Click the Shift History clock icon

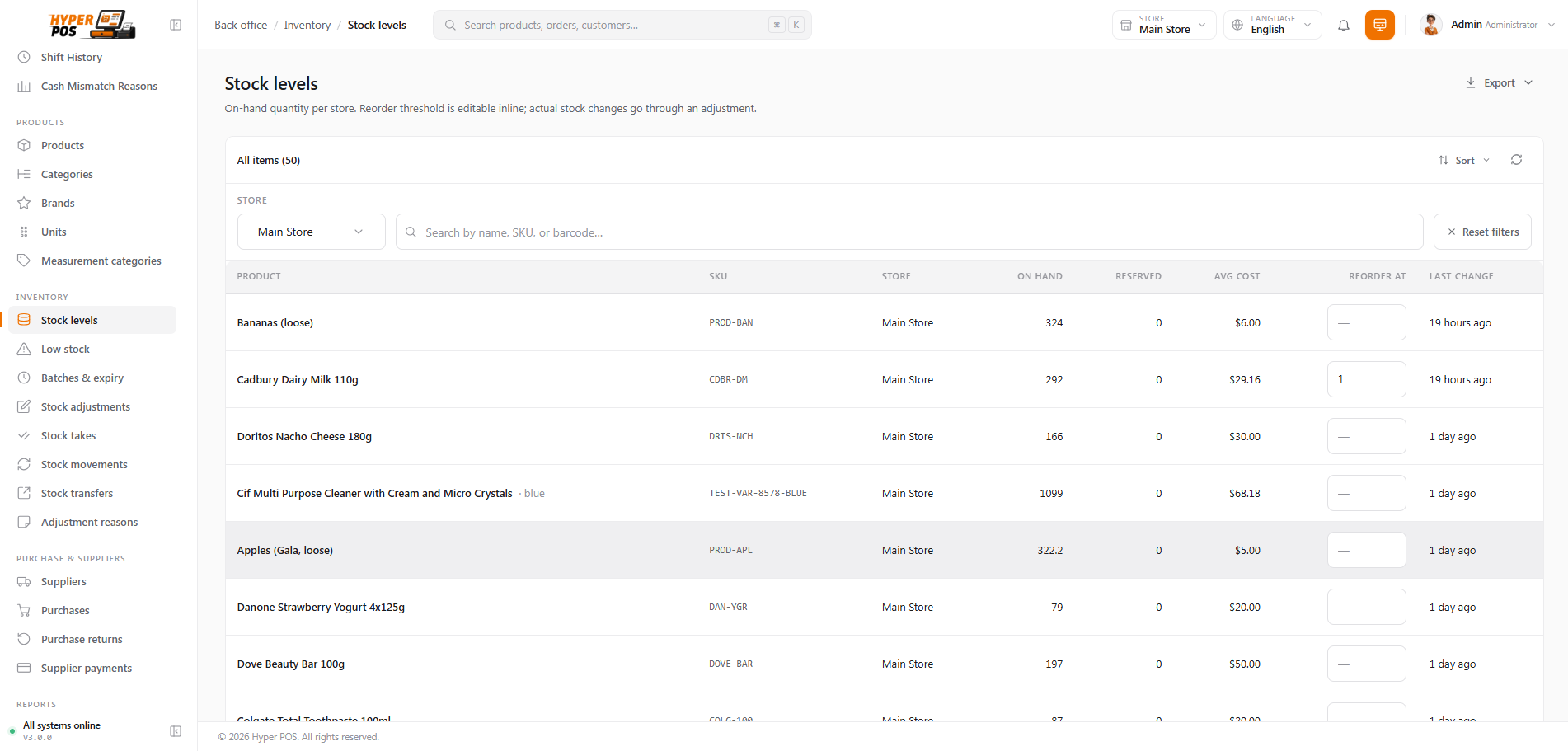(24, 57)
